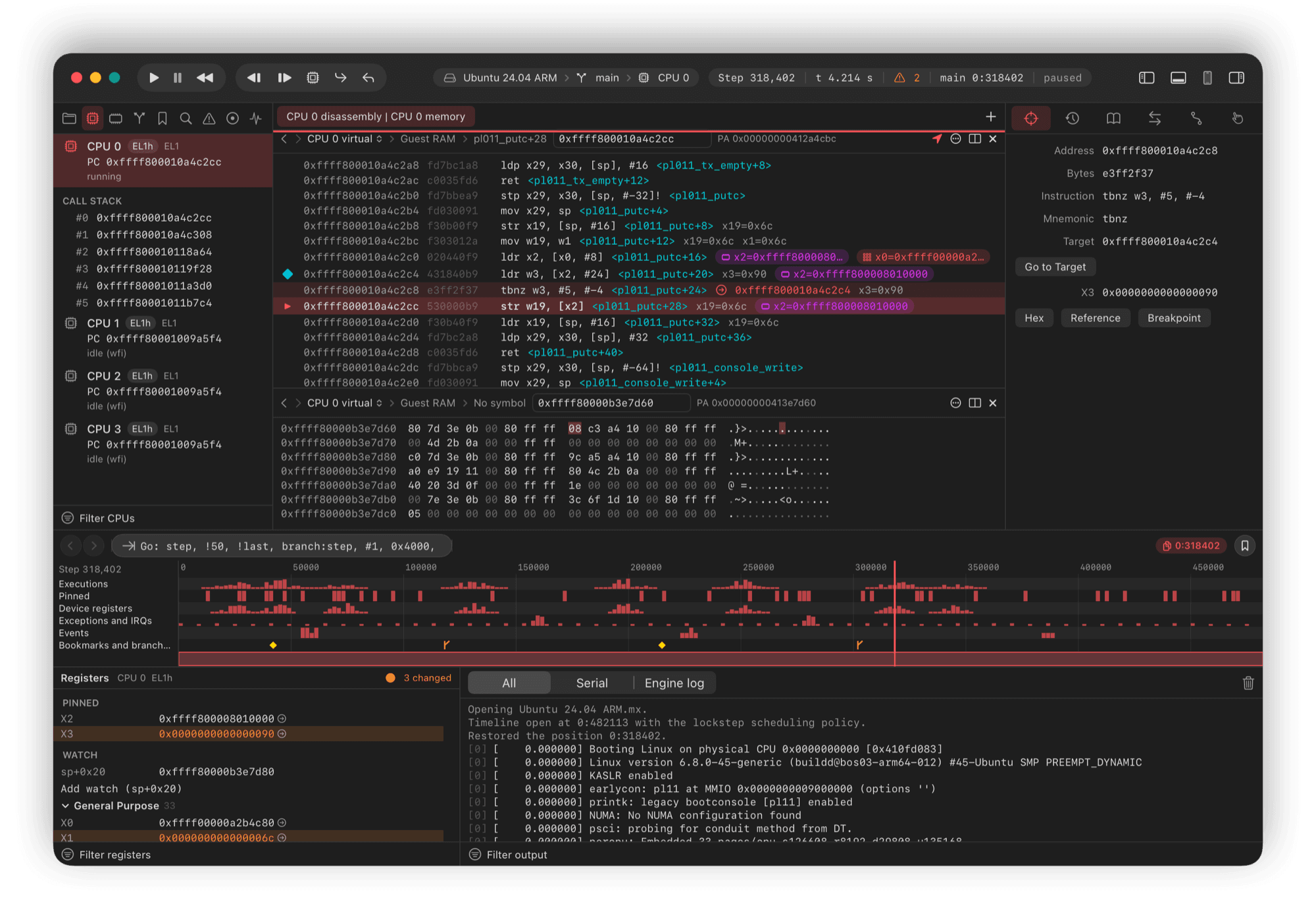1316x919 pixels.
Task: Toggle the right inspector sidebar
Action: [1236, 78]
